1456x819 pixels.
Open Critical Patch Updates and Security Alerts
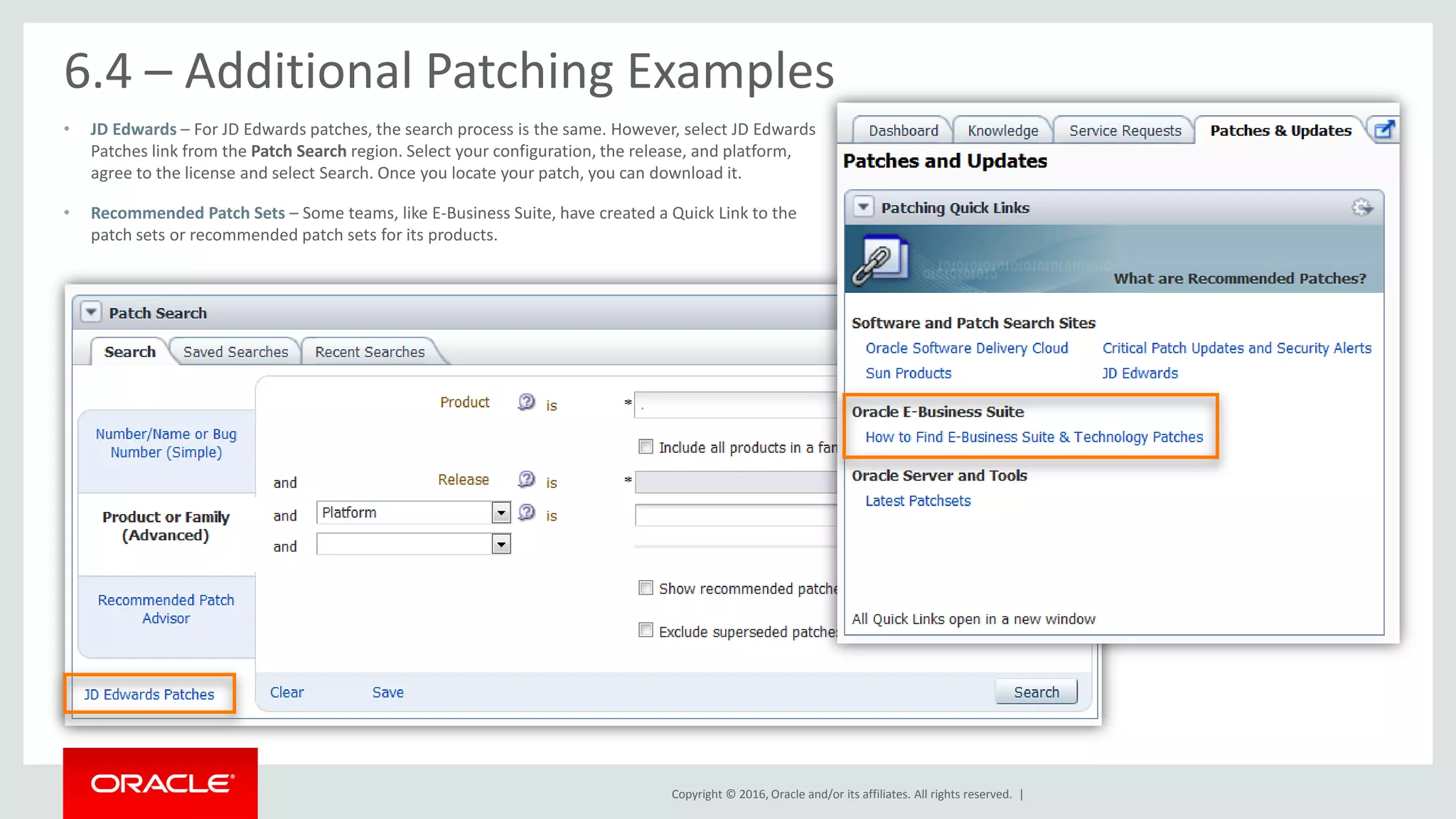(x=1237, y=348)
